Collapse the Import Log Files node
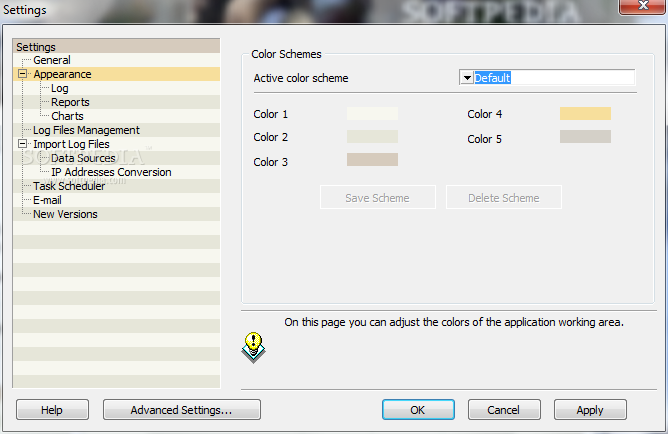Viewport: 668px width, 434px height. 23,144
